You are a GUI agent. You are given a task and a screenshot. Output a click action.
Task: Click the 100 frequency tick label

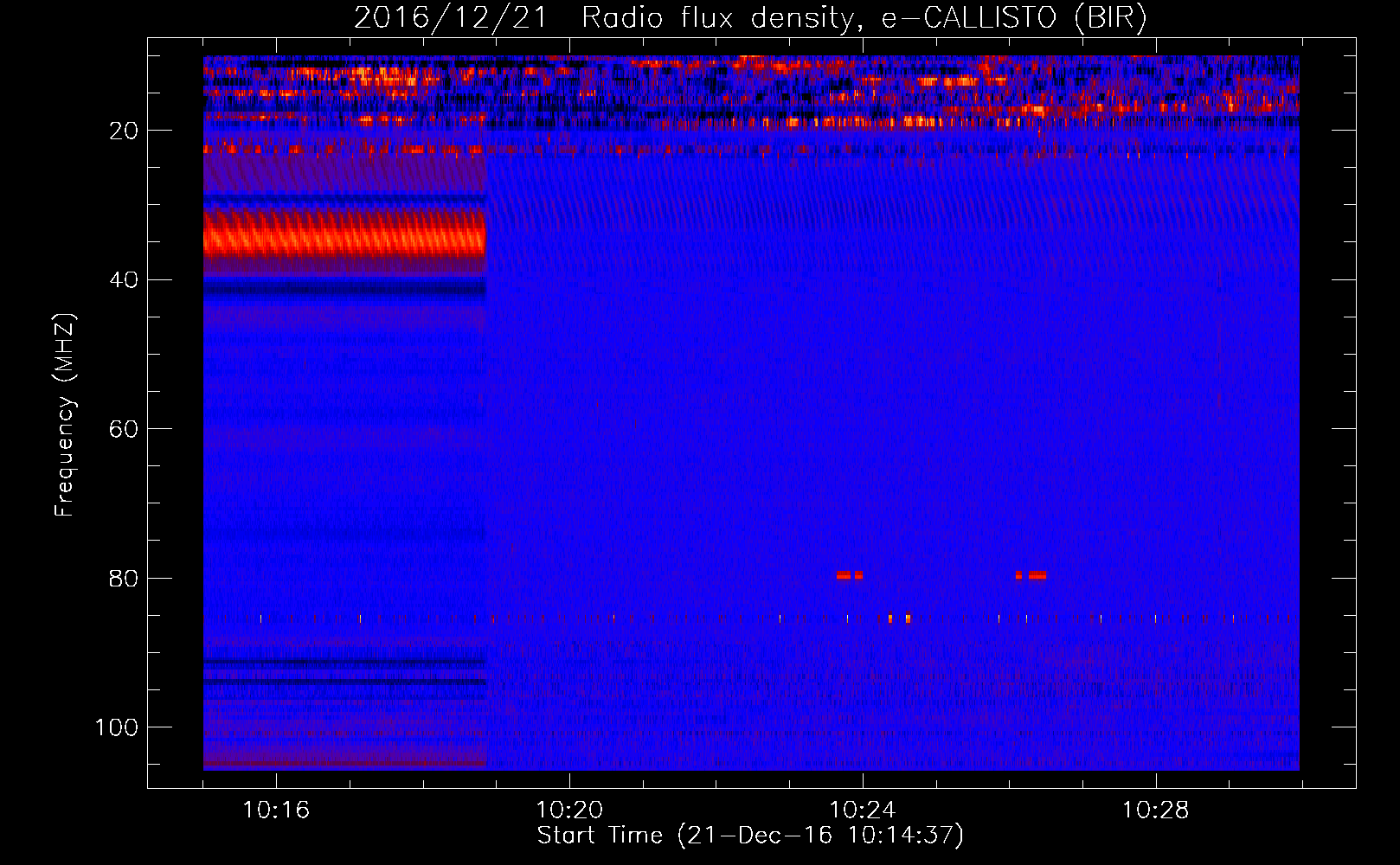tap(117, 727)
